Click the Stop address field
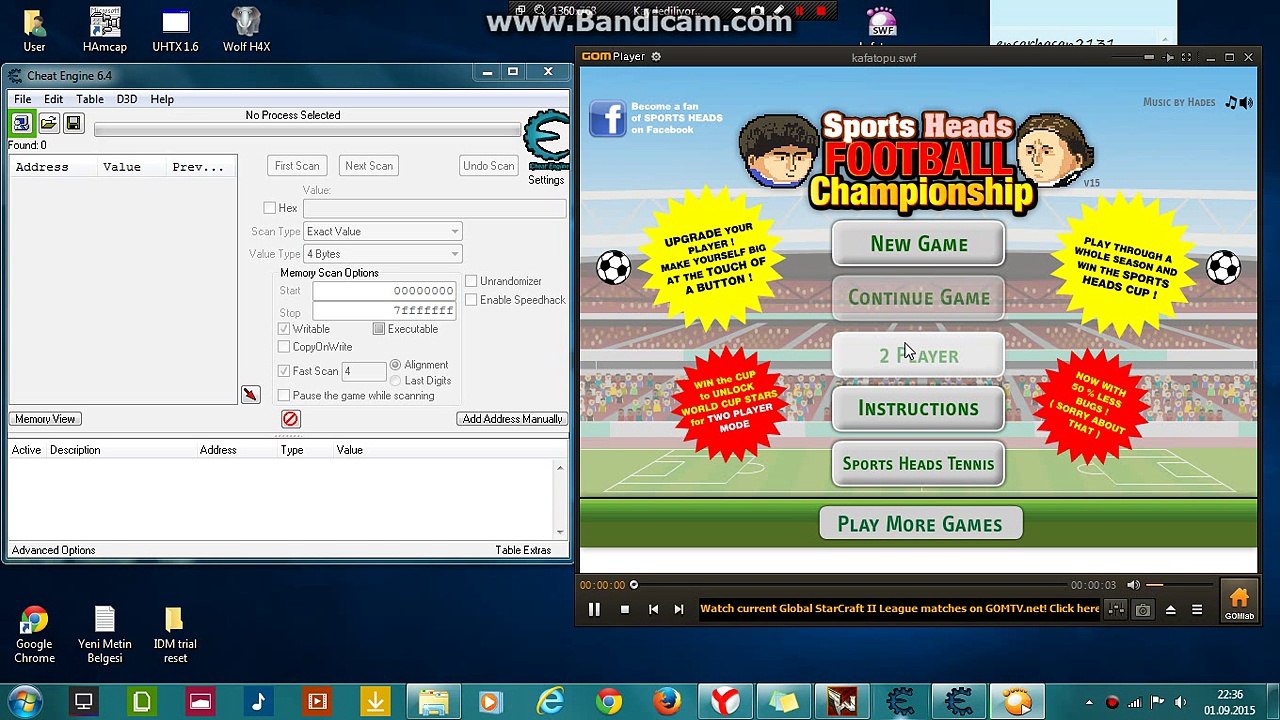The width and height of the screenshot is (1280, 720). click(x=384, y=311)
